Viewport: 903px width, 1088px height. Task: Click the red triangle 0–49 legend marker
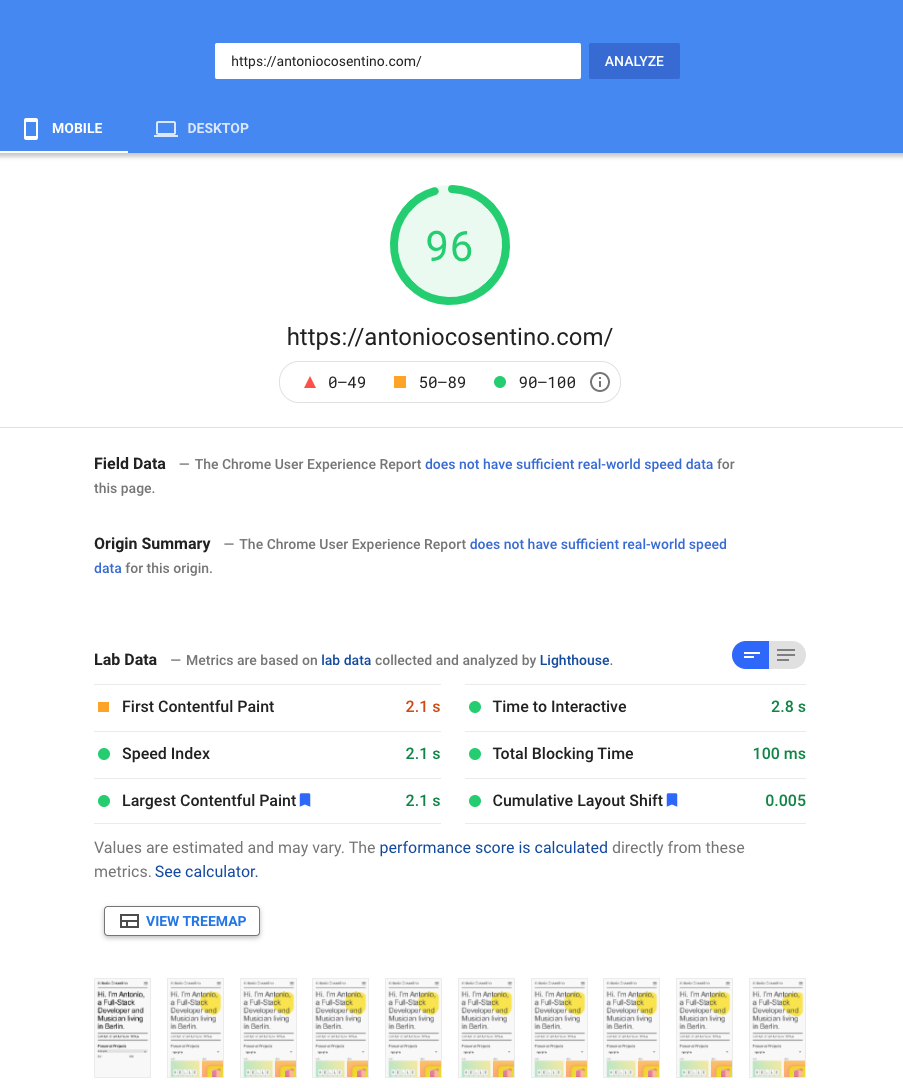pos(310,382)
